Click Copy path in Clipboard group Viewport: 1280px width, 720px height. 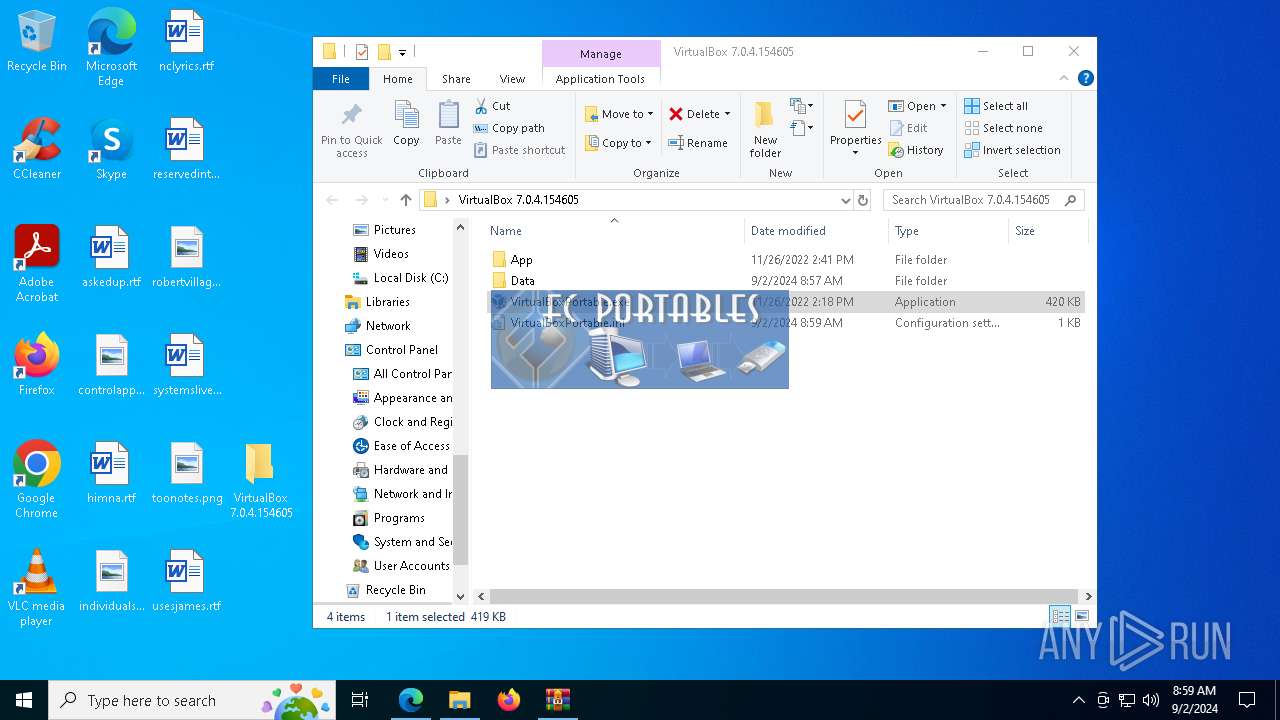point(509,128)
